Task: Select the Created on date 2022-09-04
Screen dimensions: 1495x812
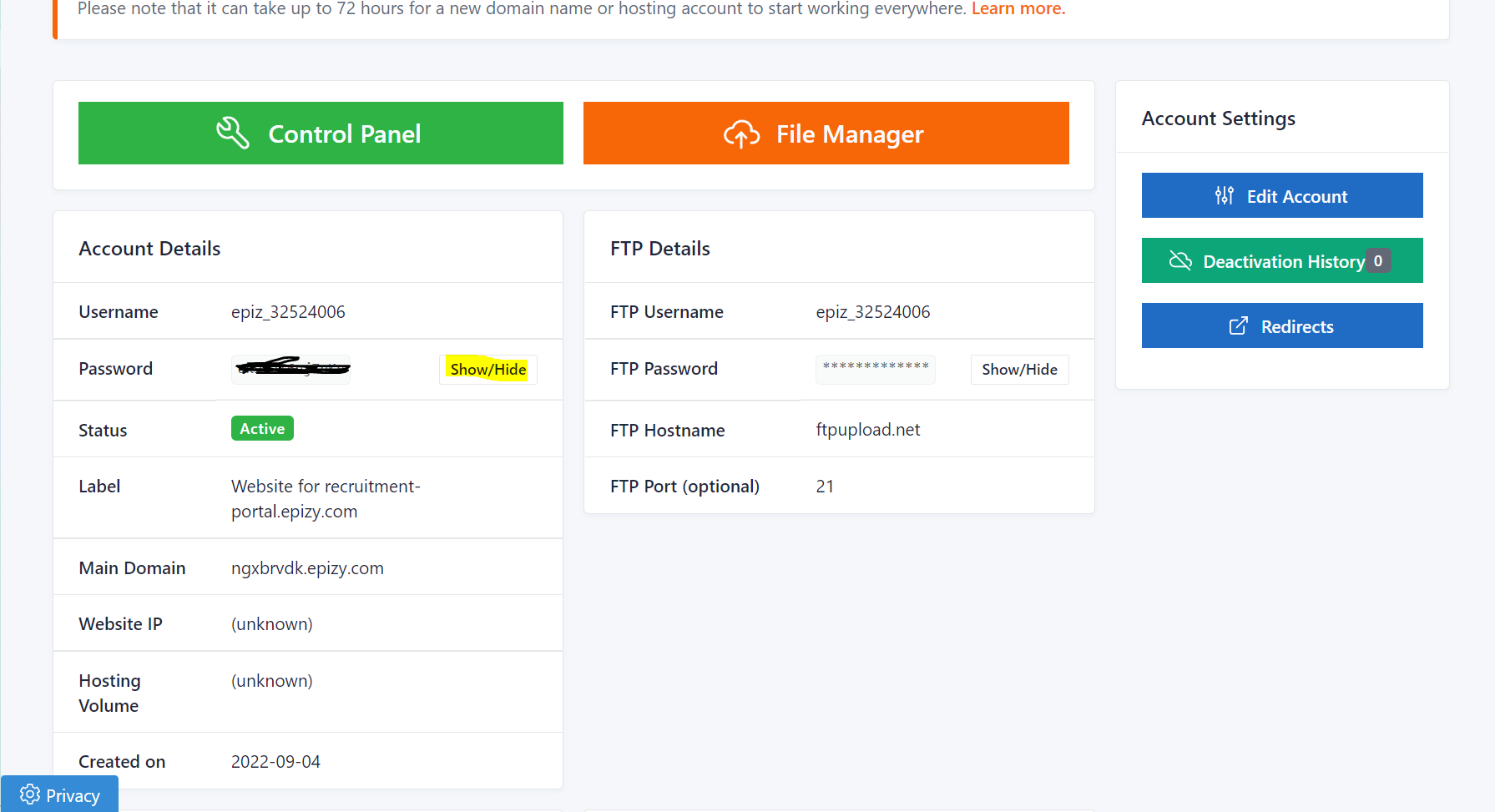Action: coord(275,762)
